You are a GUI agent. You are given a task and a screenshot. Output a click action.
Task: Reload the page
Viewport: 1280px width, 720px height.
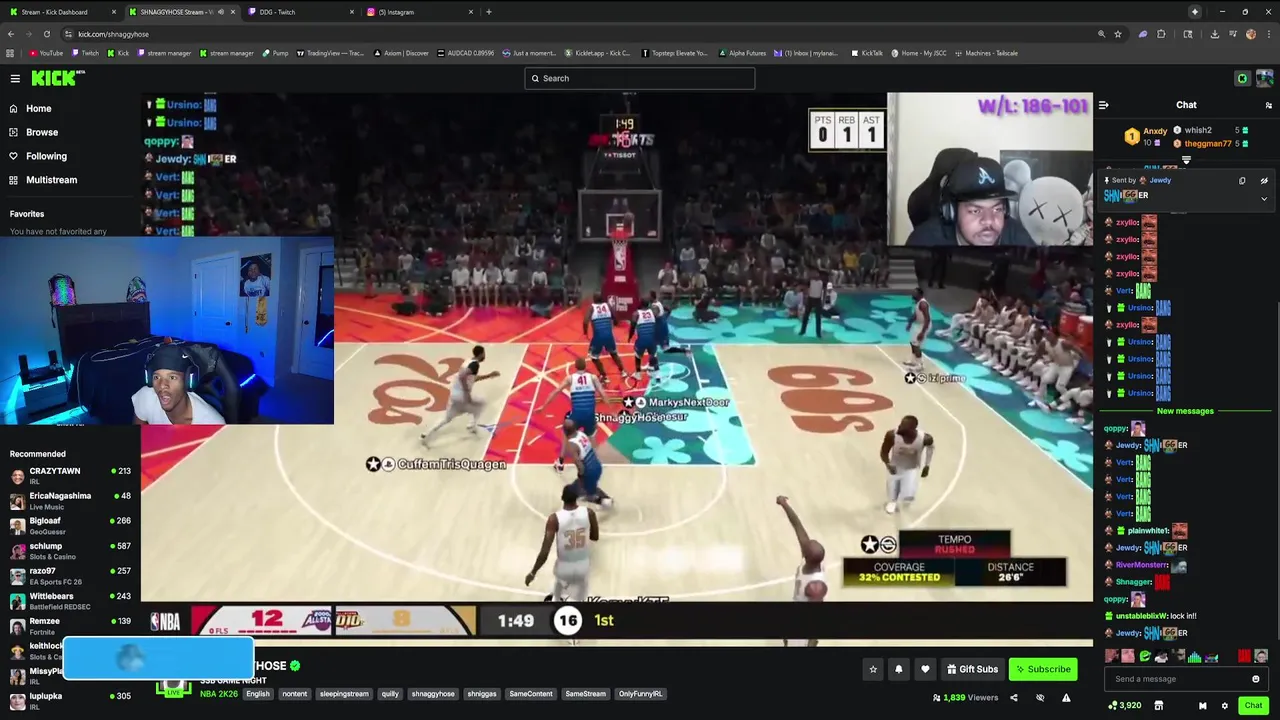pos(46,34)
